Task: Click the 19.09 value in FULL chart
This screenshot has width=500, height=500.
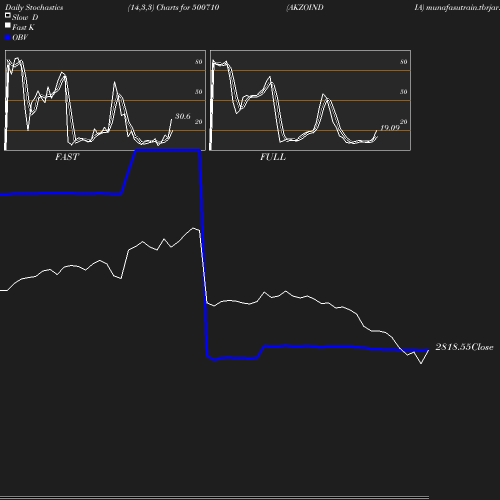Action: click(390, 128)
